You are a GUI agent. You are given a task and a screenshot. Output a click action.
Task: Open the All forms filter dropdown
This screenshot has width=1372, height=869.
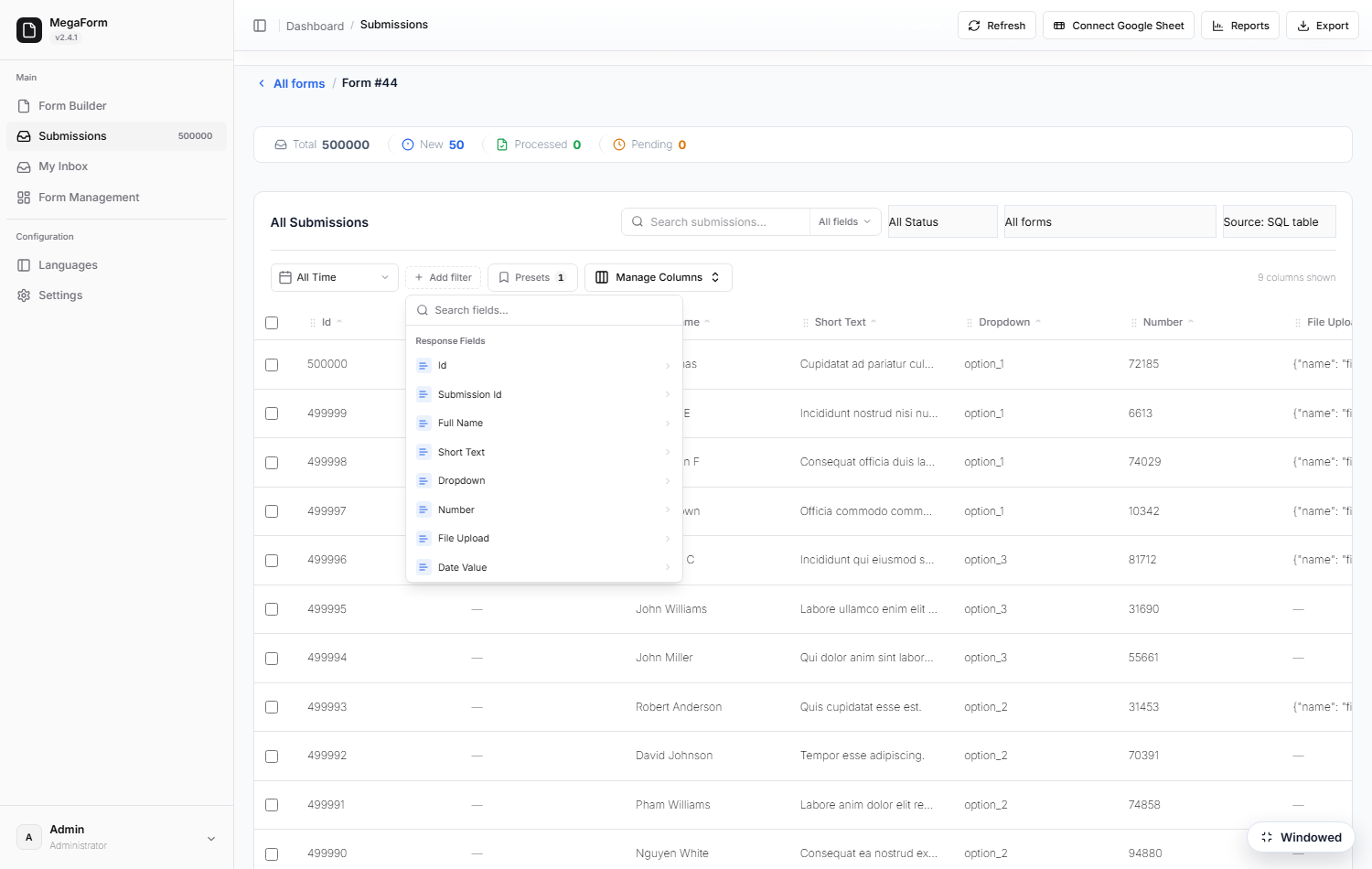[1110, 222]
